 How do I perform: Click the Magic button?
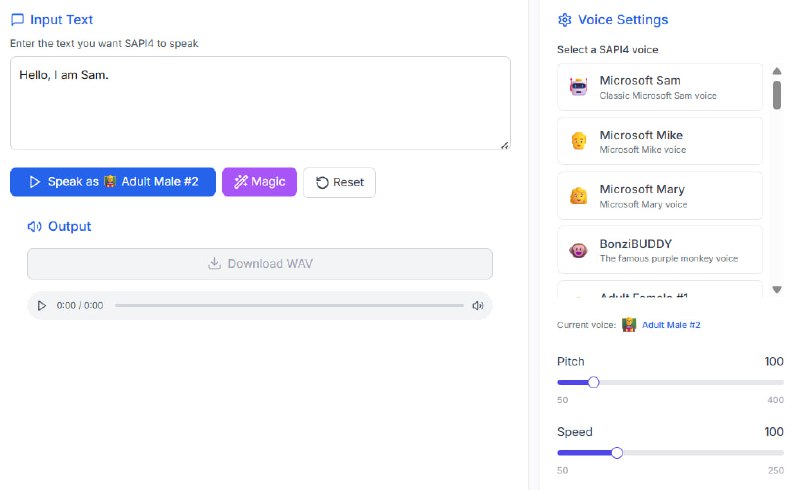click(259, 182)
